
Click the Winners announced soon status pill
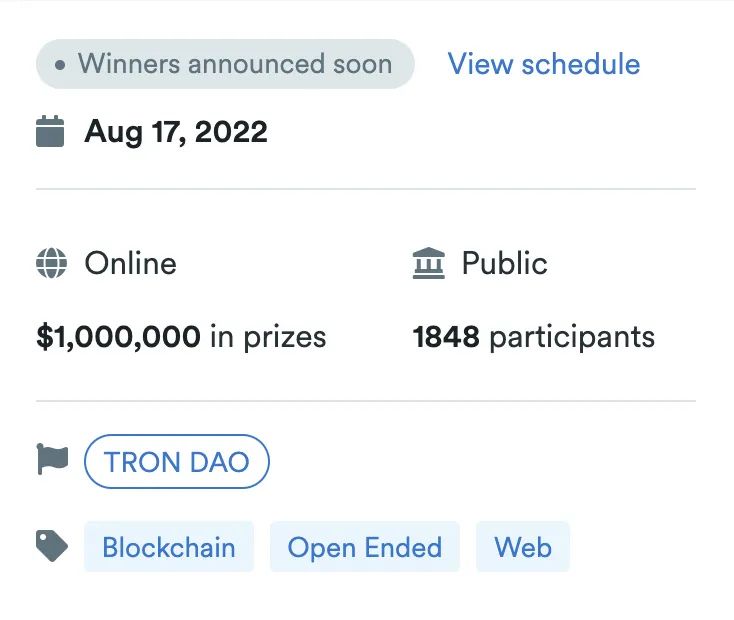[225, 64]
